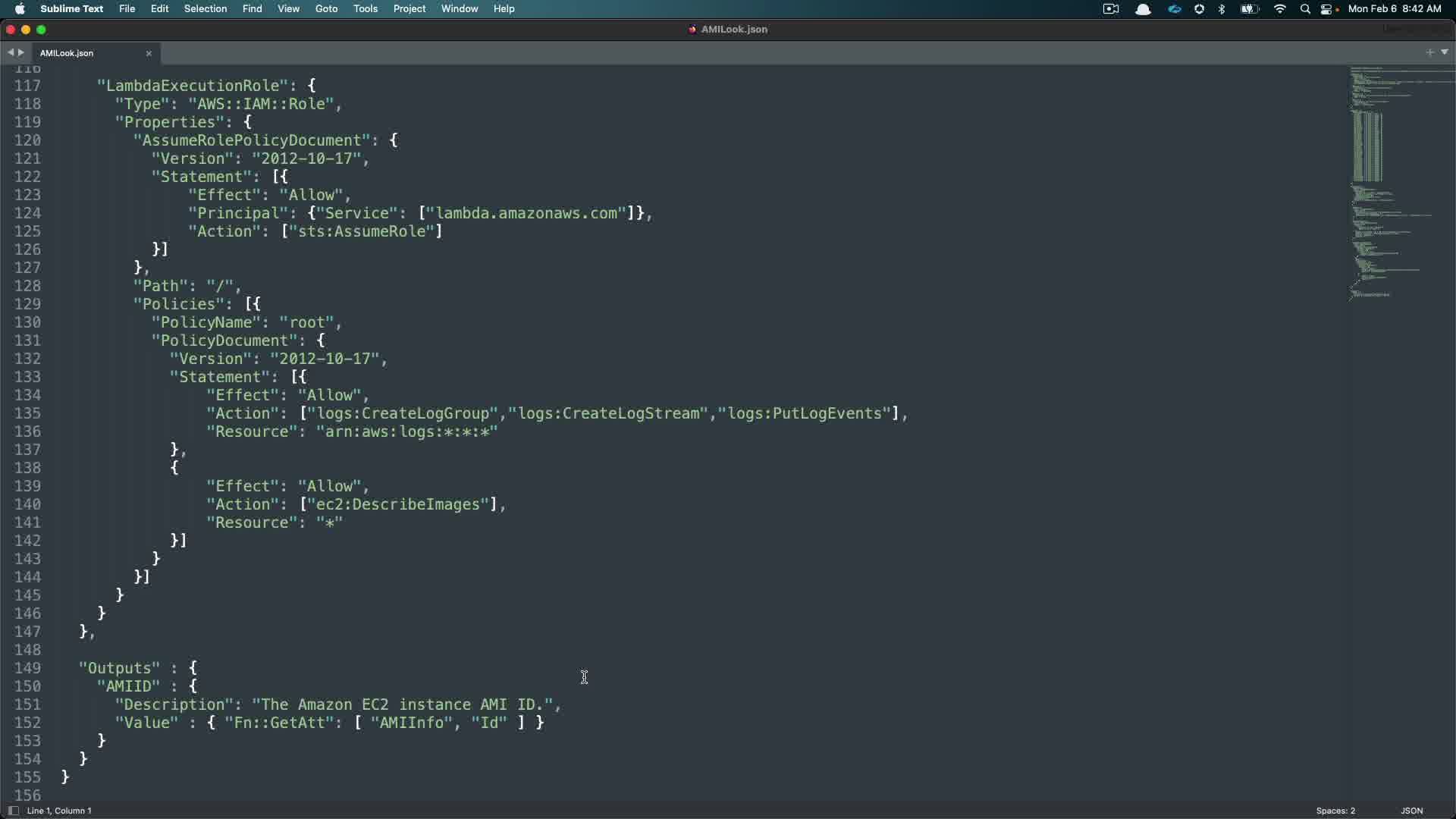Toggle the sidebar icon in status bar
The height and width of the screenshot is (819, 1456).
[x=13, y=811]
